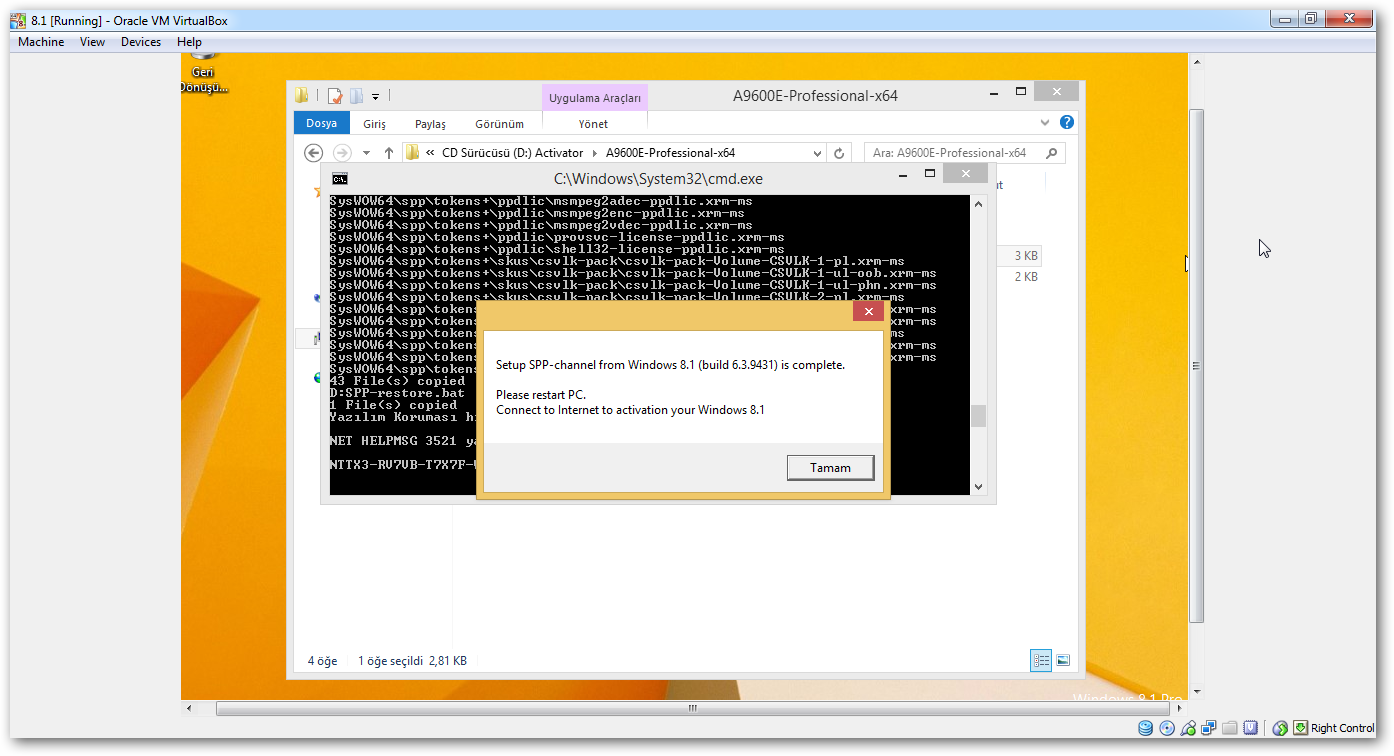Open Explorer help via question mark icon
1394x756 pixels.
1066,122
